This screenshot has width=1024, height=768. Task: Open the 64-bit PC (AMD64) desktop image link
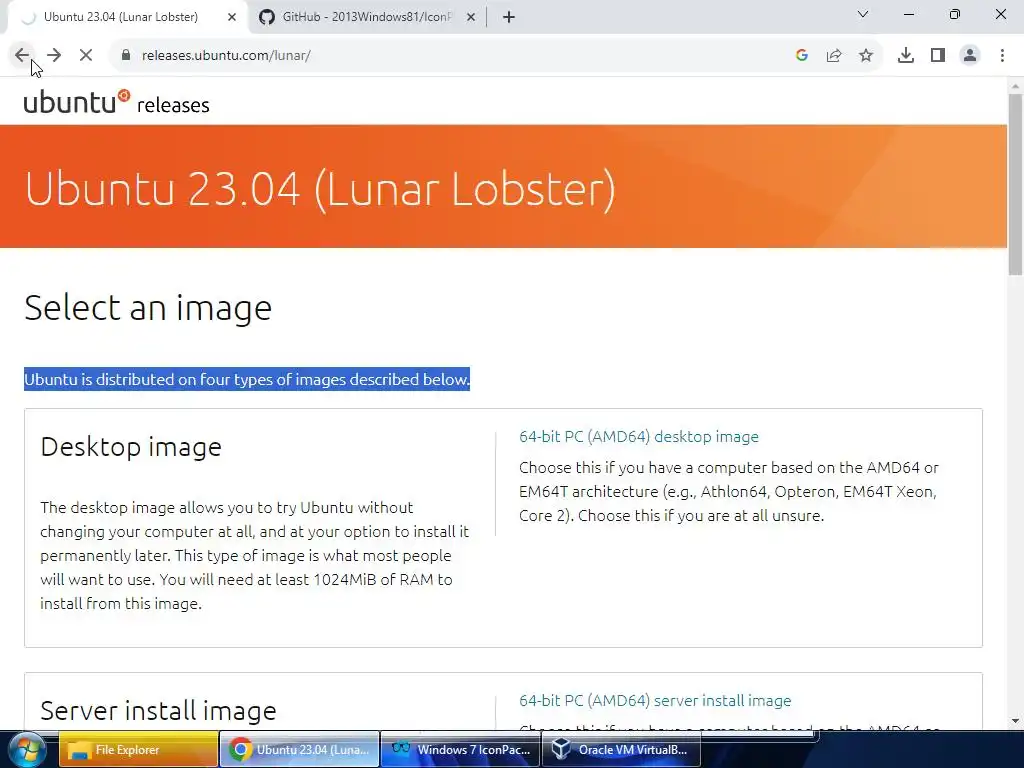639,436
